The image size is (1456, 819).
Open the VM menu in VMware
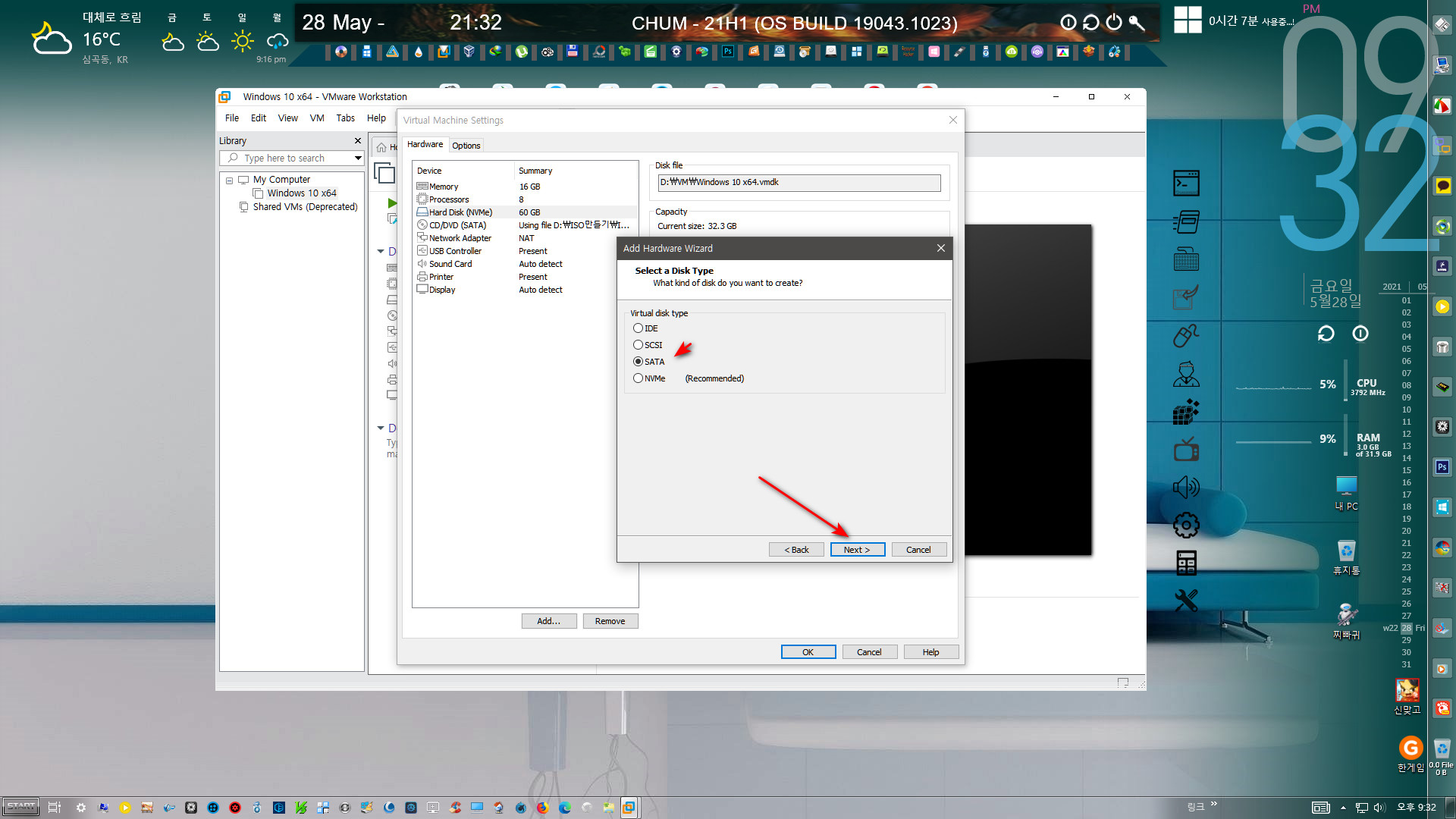tap(317, 118)
